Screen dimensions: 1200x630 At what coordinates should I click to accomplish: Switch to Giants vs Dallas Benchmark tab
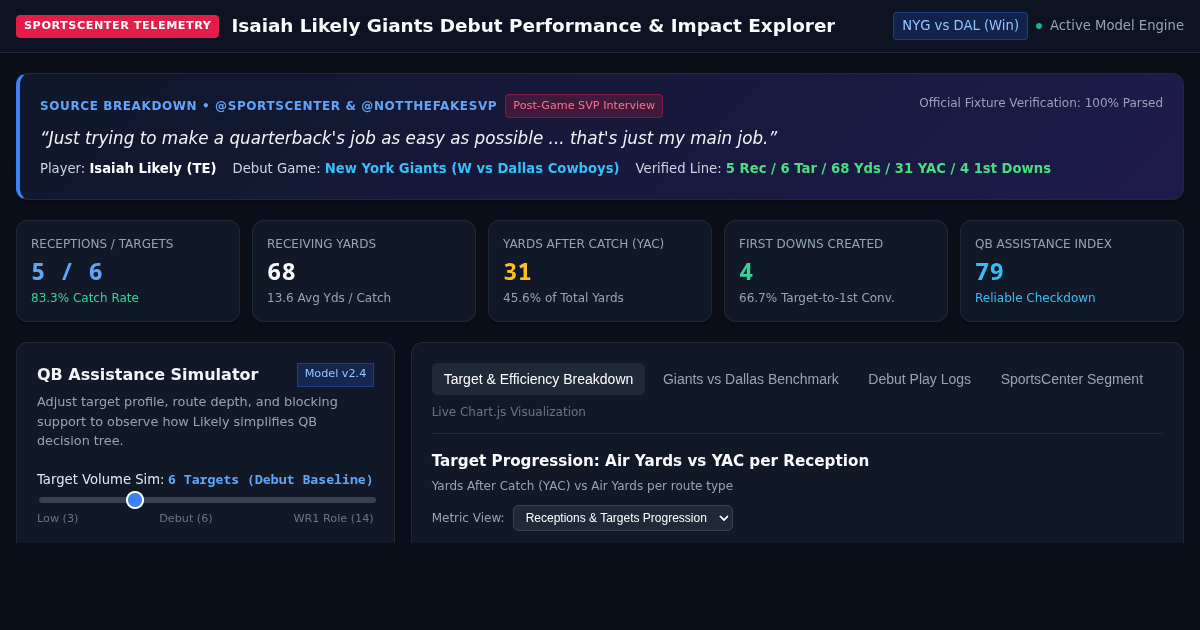click(x=751, y=379)
